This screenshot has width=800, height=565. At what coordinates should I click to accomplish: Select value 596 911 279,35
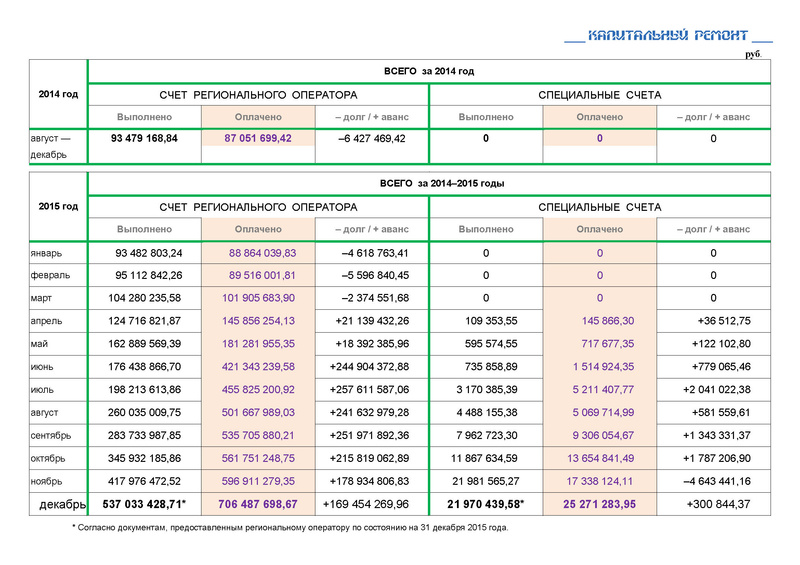258,482
